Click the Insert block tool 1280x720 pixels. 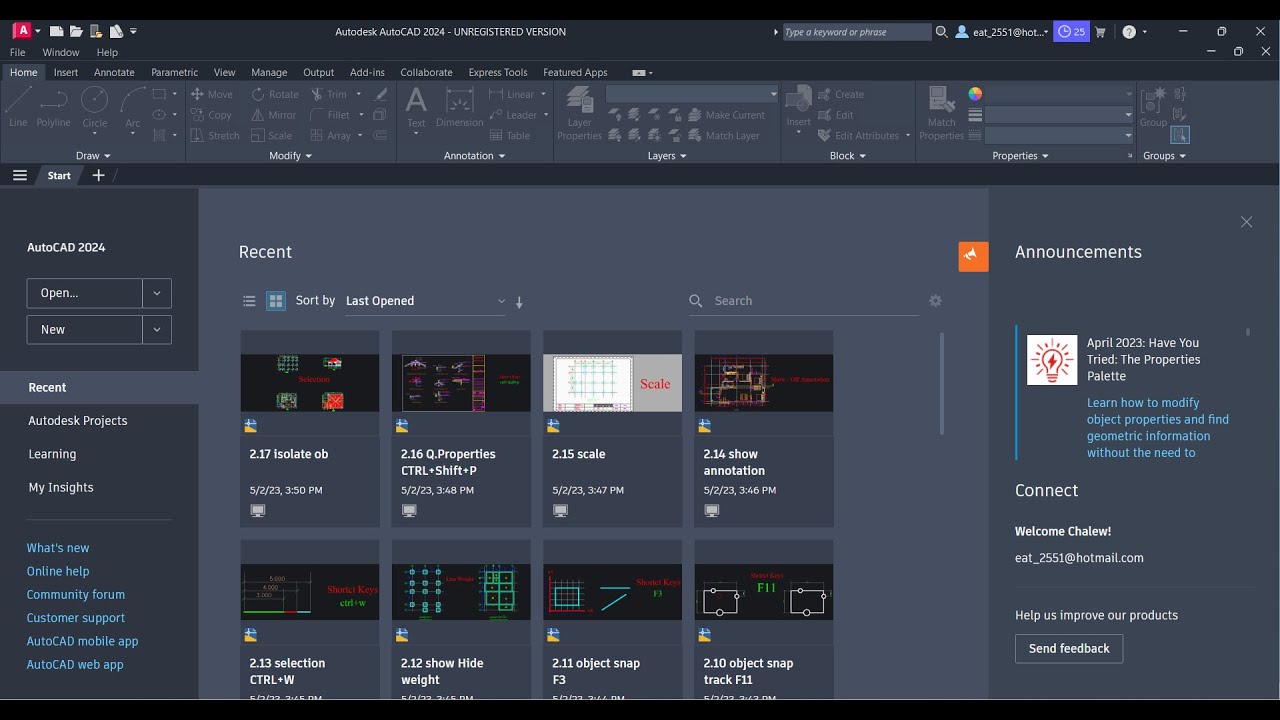click(798, 108)
